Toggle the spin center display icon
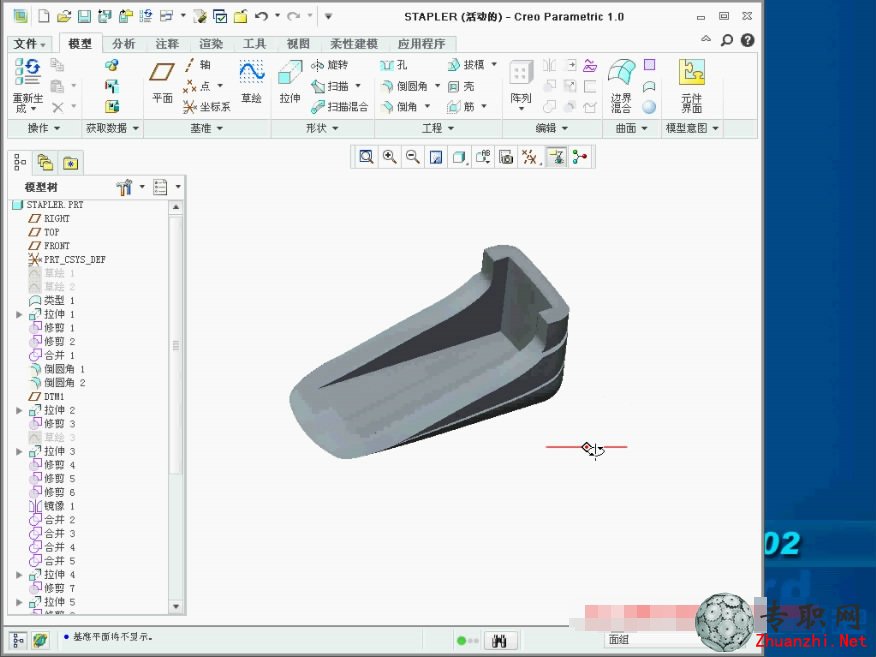The height and width of the screenshot is (657, 876). 580,158
